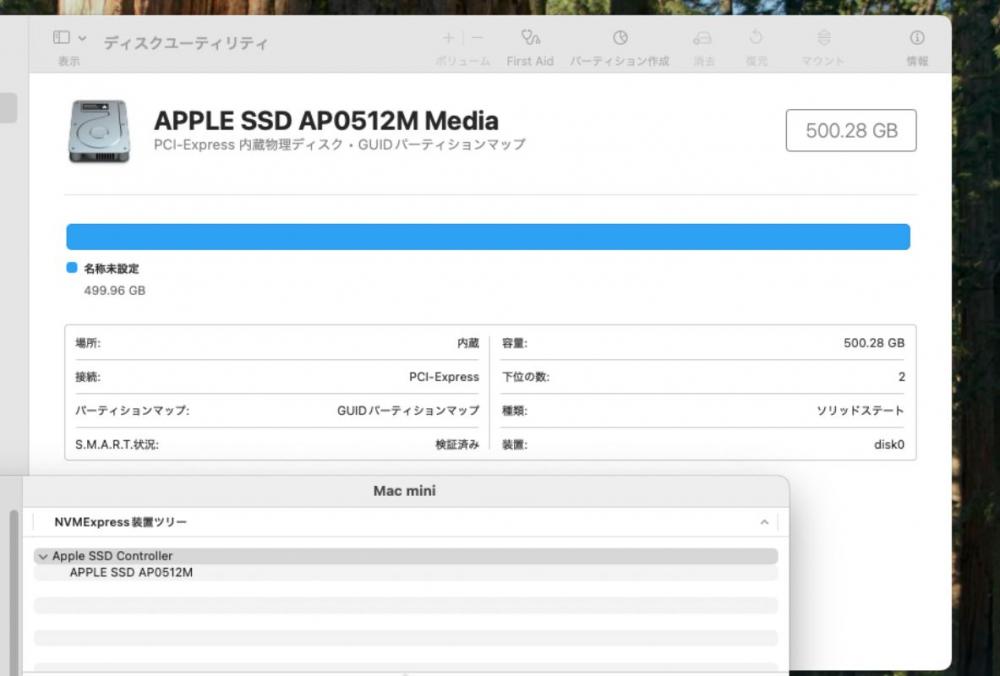The image size is (1000, 676).
Task: Click the マウント mount icon
Action: pos(823,38)
